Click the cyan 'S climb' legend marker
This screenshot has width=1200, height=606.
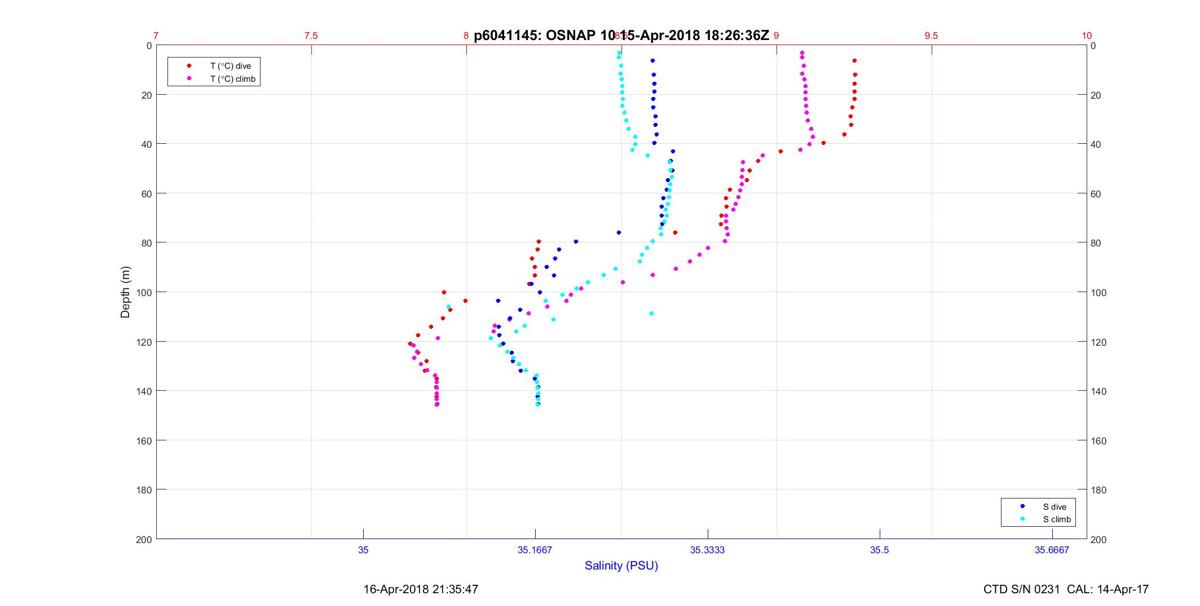pyautogui.click(x=1023, y=519)
